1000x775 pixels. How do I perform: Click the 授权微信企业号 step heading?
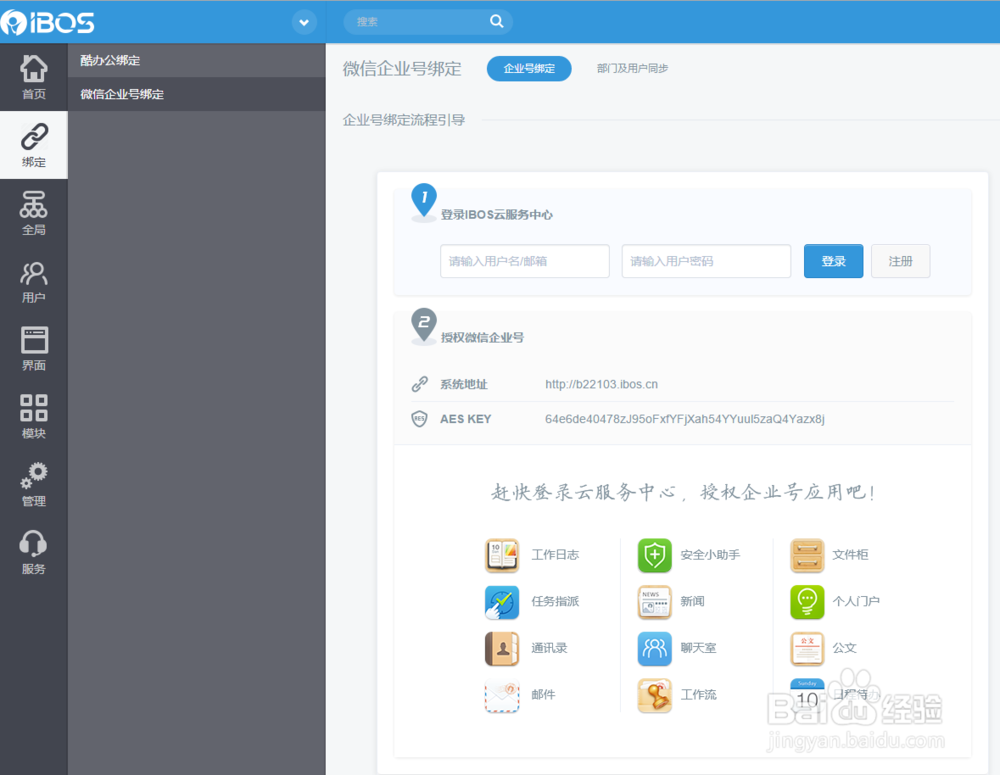pos(482,338)
